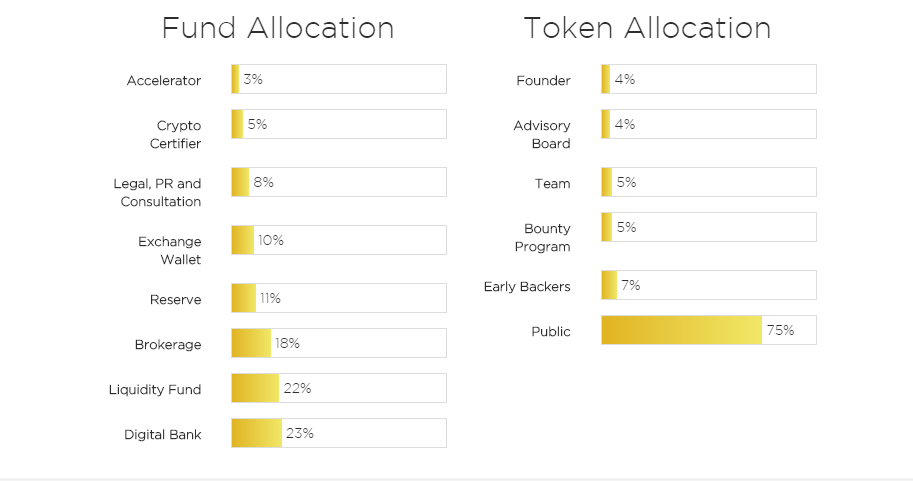Click the Bounty Program 5% bar

coord(708,227)
